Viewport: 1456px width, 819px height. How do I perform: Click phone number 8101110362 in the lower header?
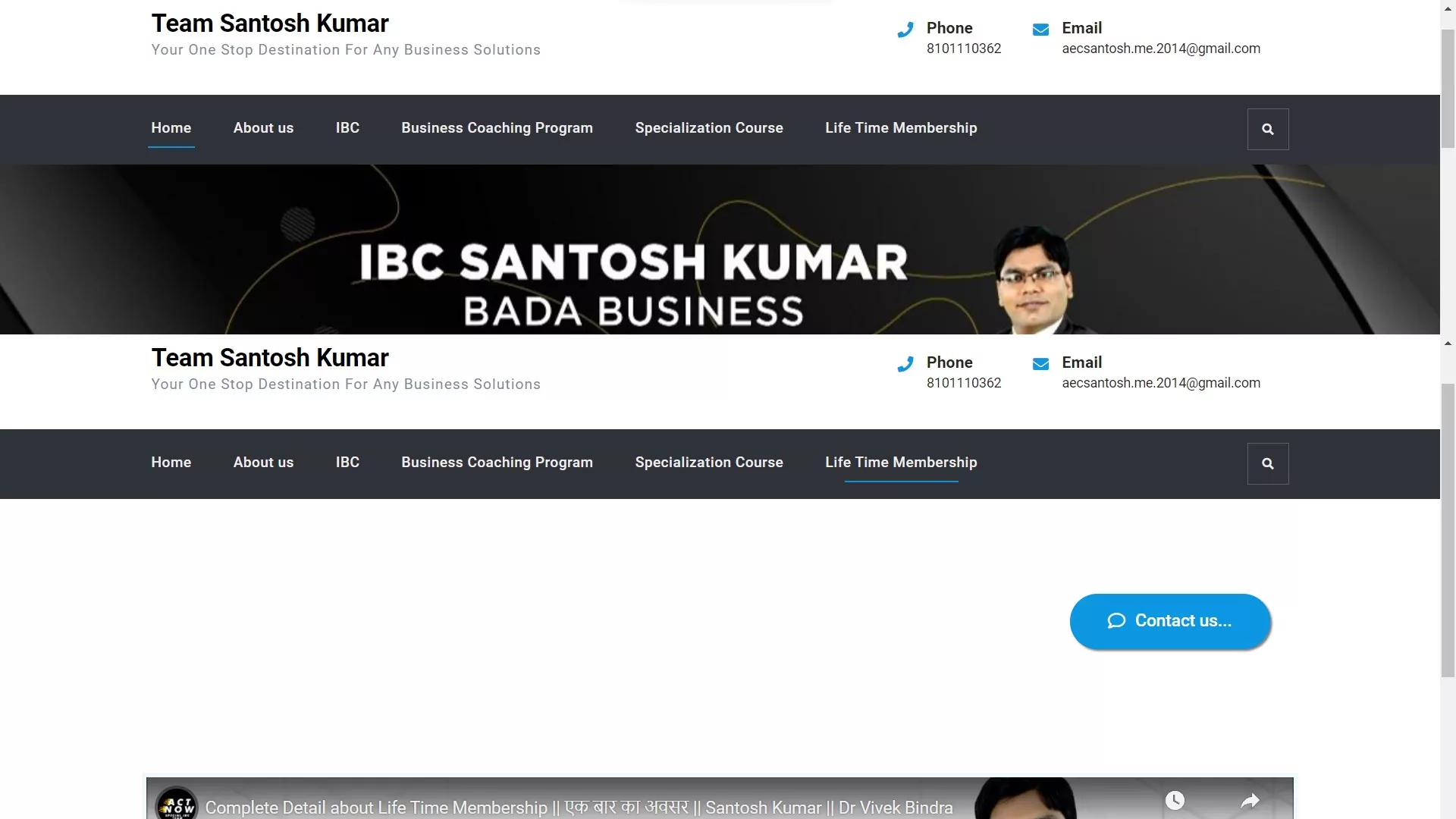pos(964,383)
